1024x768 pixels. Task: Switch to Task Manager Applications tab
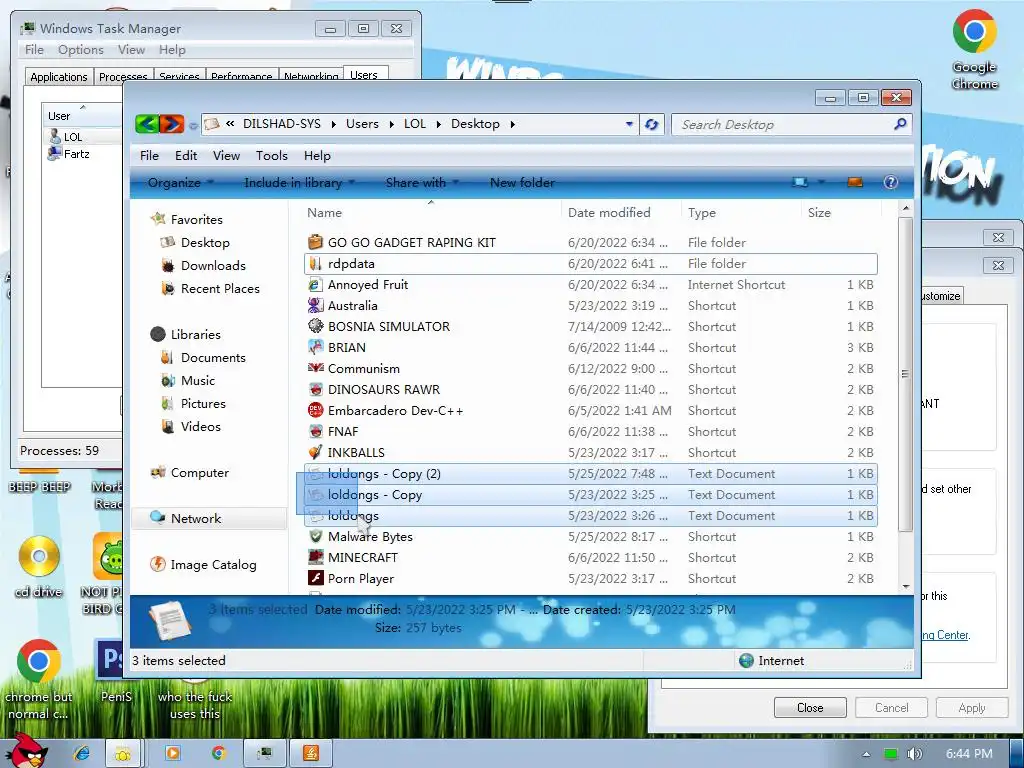[59, 76]
